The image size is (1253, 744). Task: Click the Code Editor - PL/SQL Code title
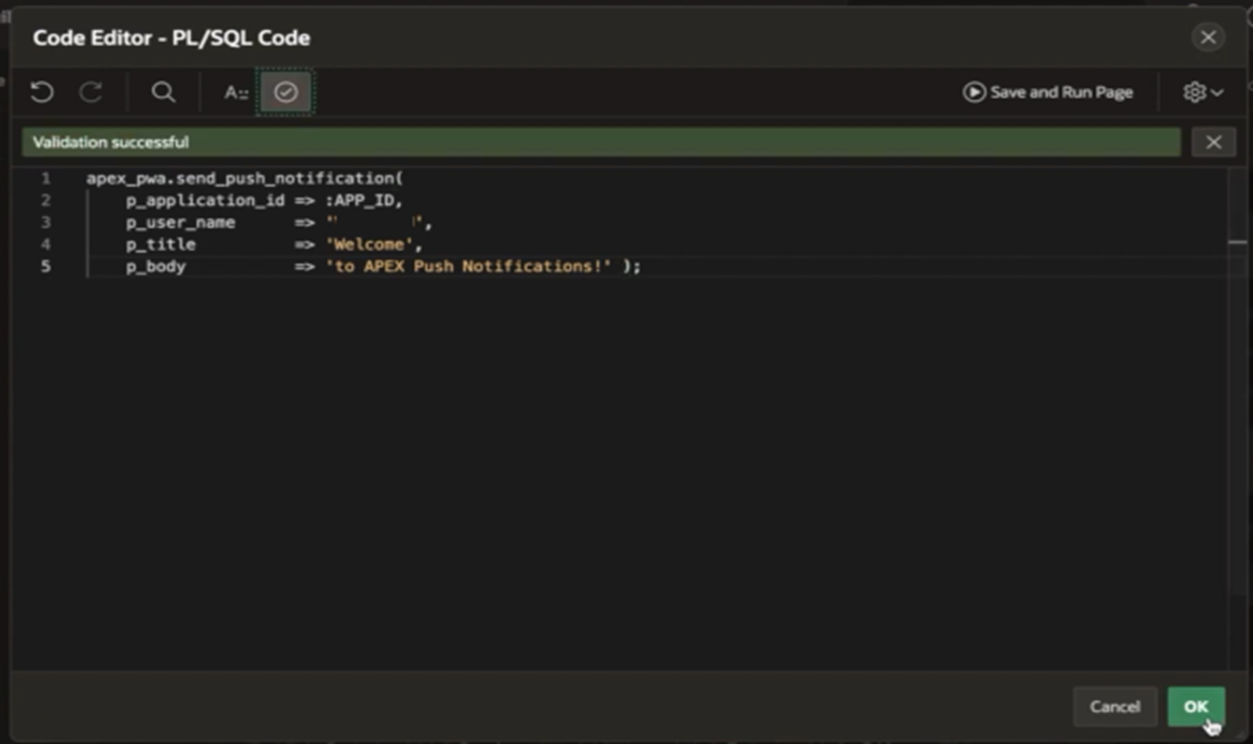point(171,38)
